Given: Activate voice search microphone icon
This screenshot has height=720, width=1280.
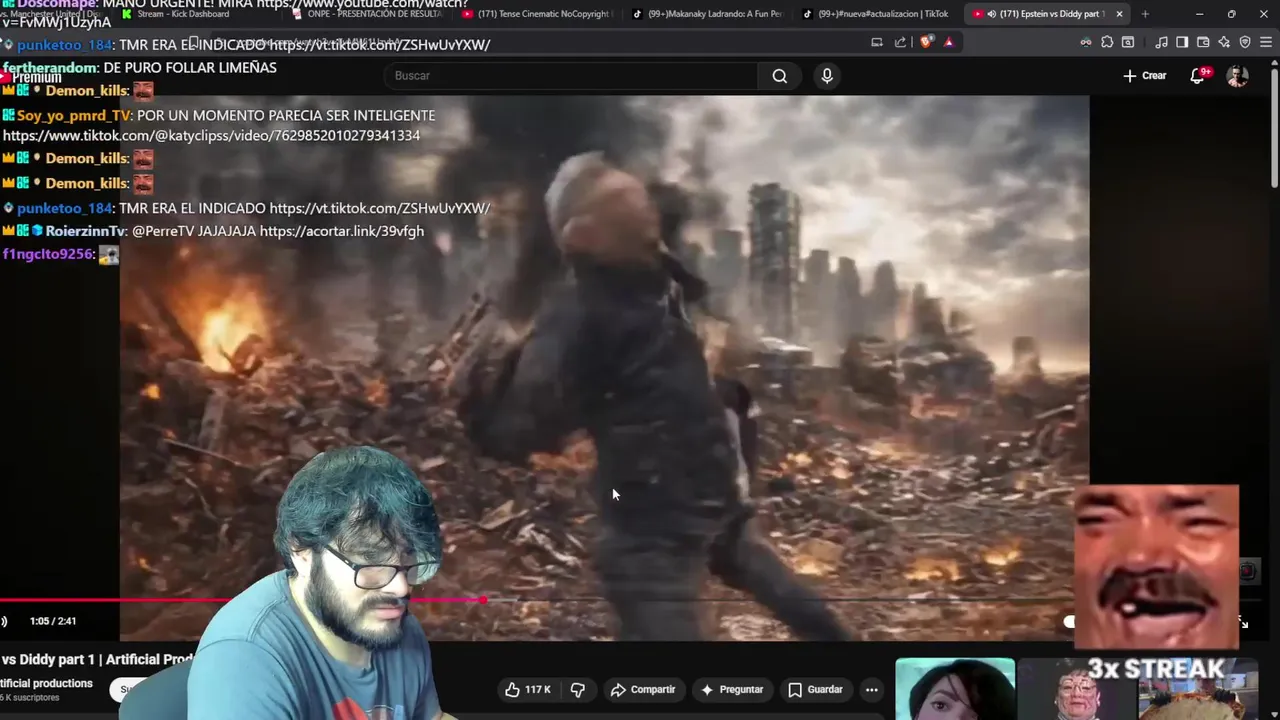Looking at the screenshot, I should 827,76.
